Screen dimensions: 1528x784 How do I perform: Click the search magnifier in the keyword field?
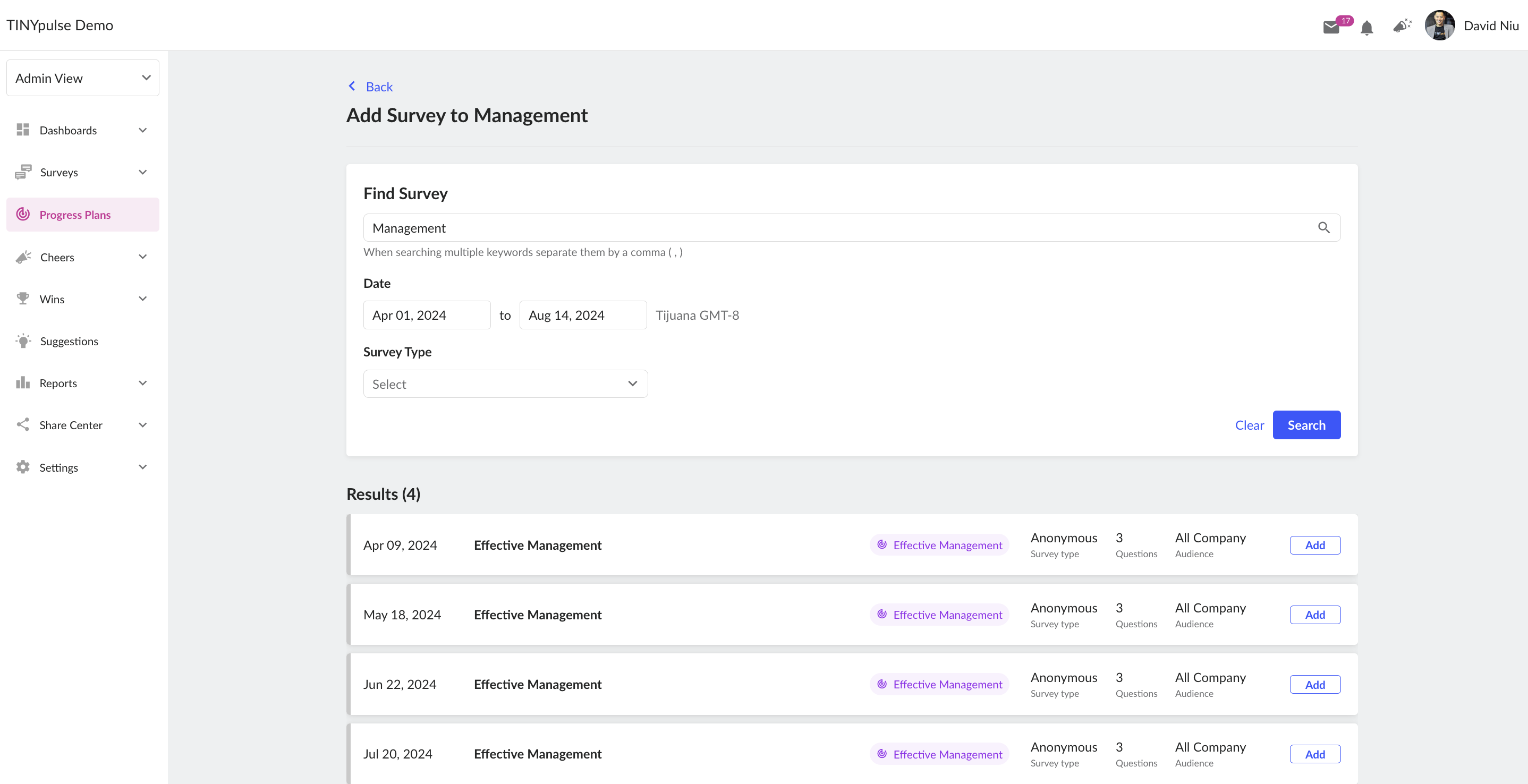1323,228
